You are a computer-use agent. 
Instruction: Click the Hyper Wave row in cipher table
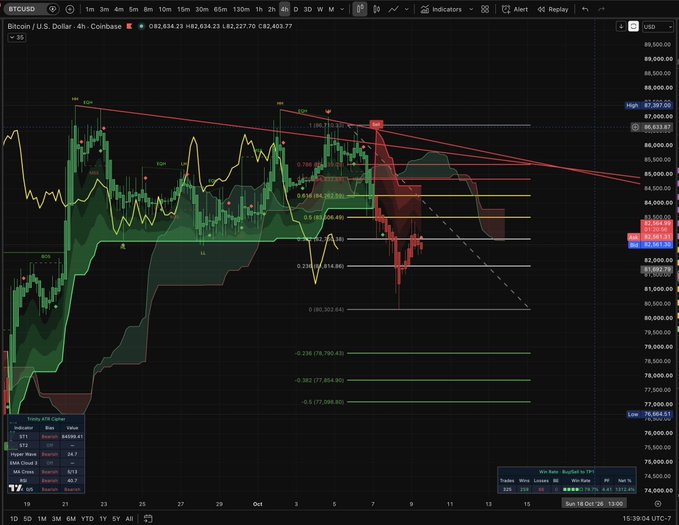tap(46, 454)
